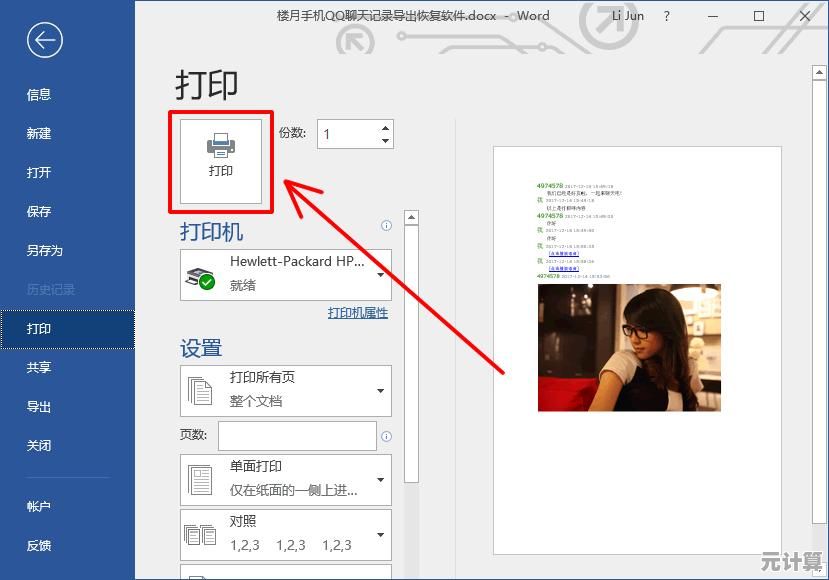Click the back arrow icon in sidebar
This screenshot has width=829, height=580.
[45, 40]
